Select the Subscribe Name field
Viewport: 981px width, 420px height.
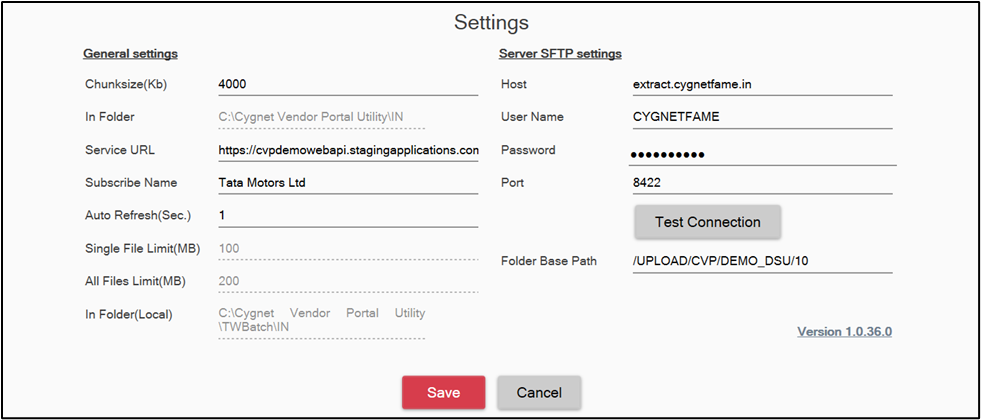point(347,183)
